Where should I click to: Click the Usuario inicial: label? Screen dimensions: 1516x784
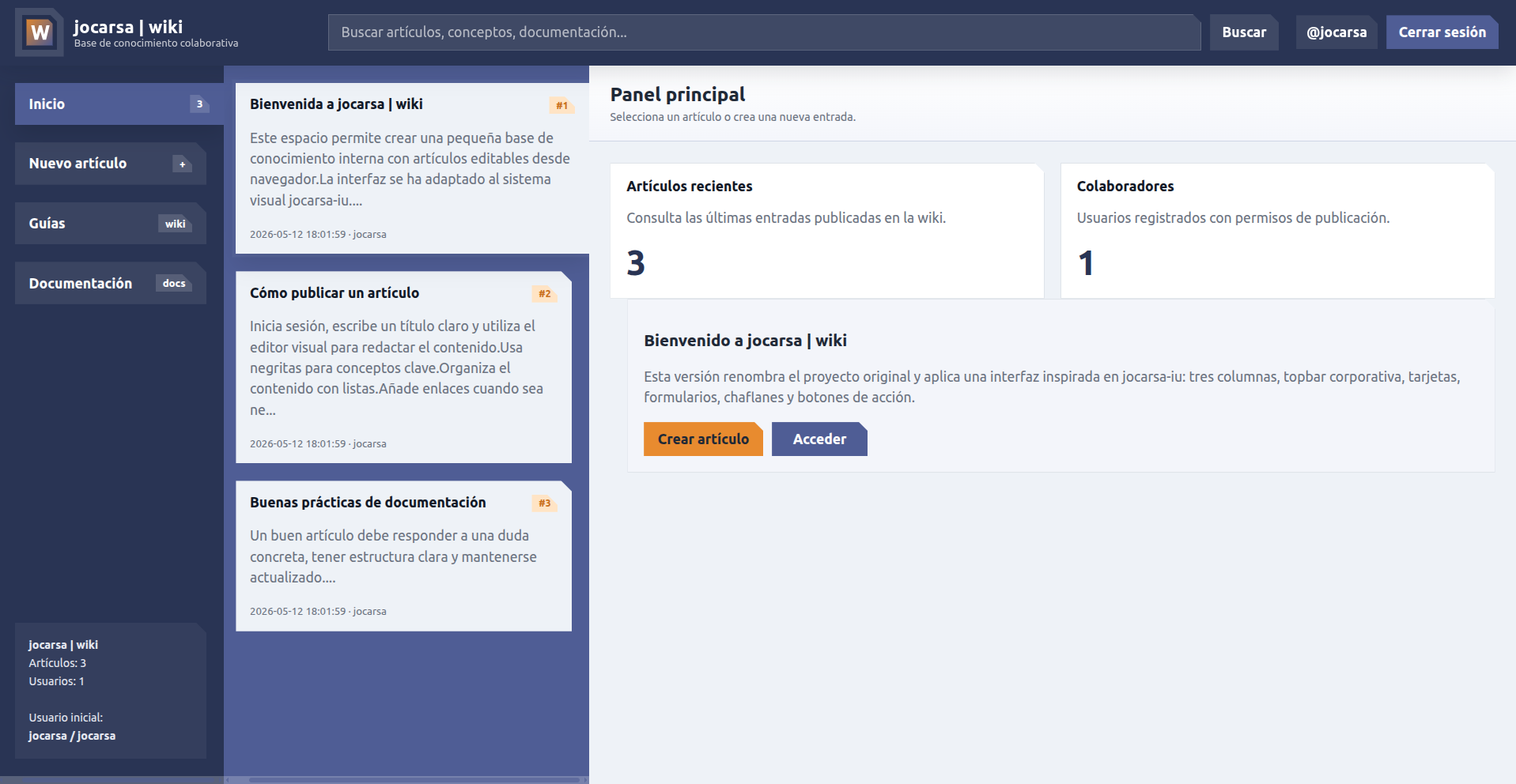(66, 718)
